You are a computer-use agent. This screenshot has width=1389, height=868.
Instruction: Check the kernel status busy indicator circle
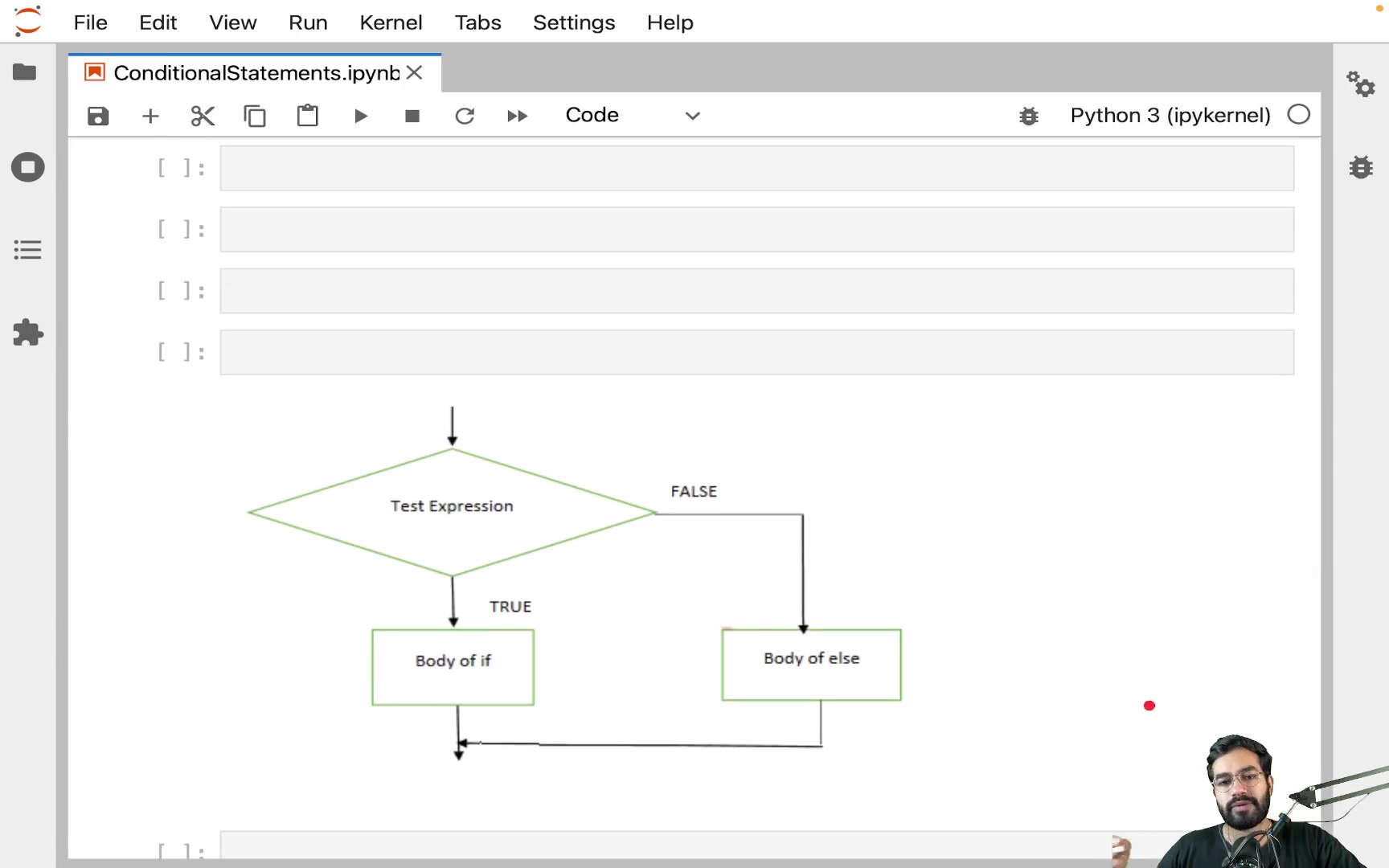pyautogui.click(x=1298, y=114)
